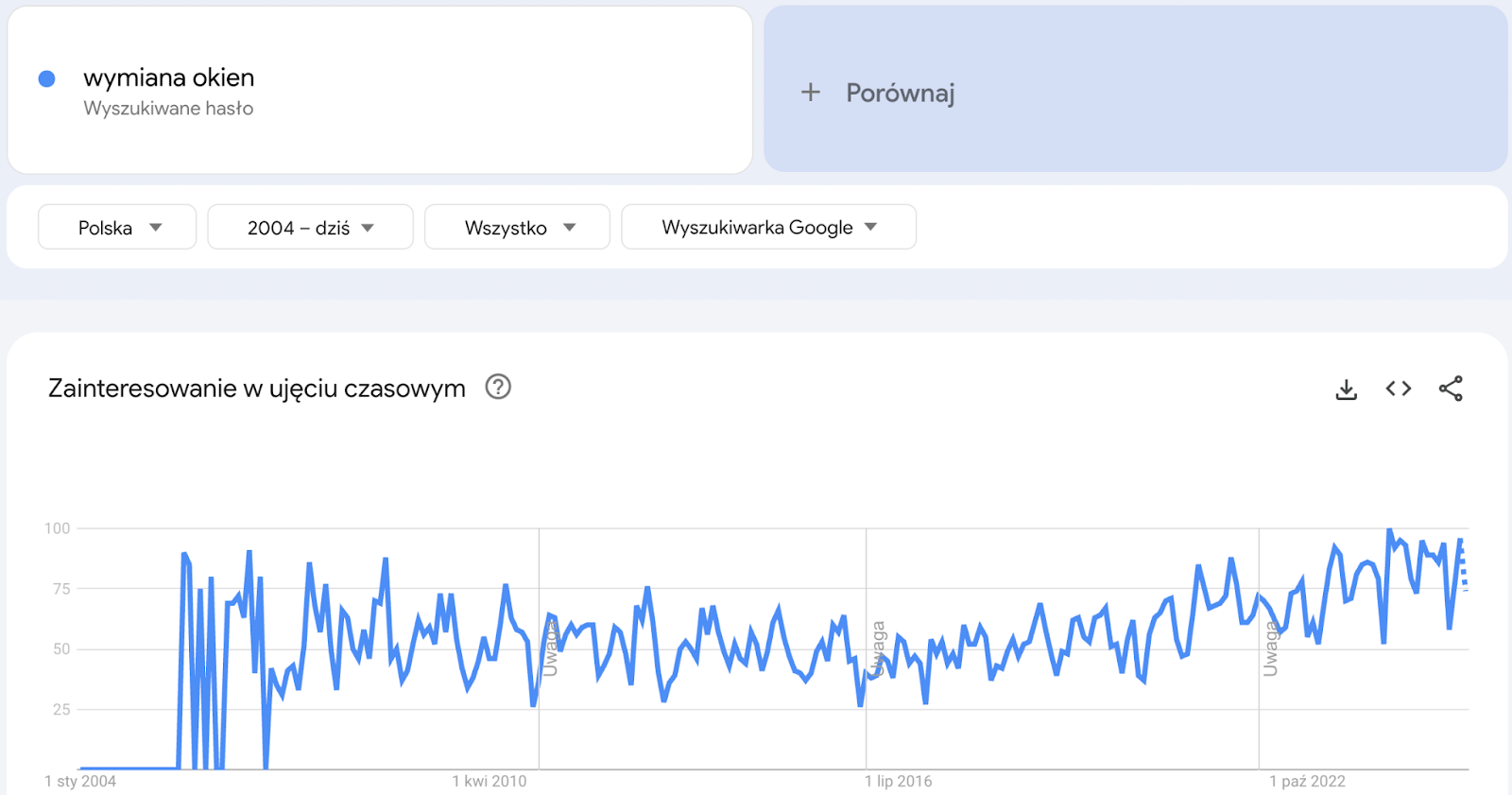Viewport: 1512px width, 795px height.
Task: Expand the "2004 – dziś" time range dropdown
Action: (x=310, y=227)
